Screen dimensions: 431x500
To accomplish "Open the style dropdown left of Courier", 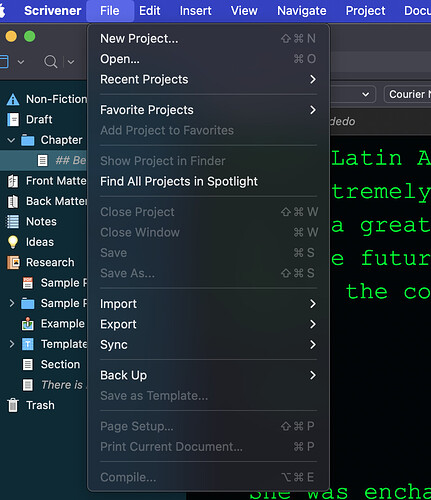I will [353, 94].
